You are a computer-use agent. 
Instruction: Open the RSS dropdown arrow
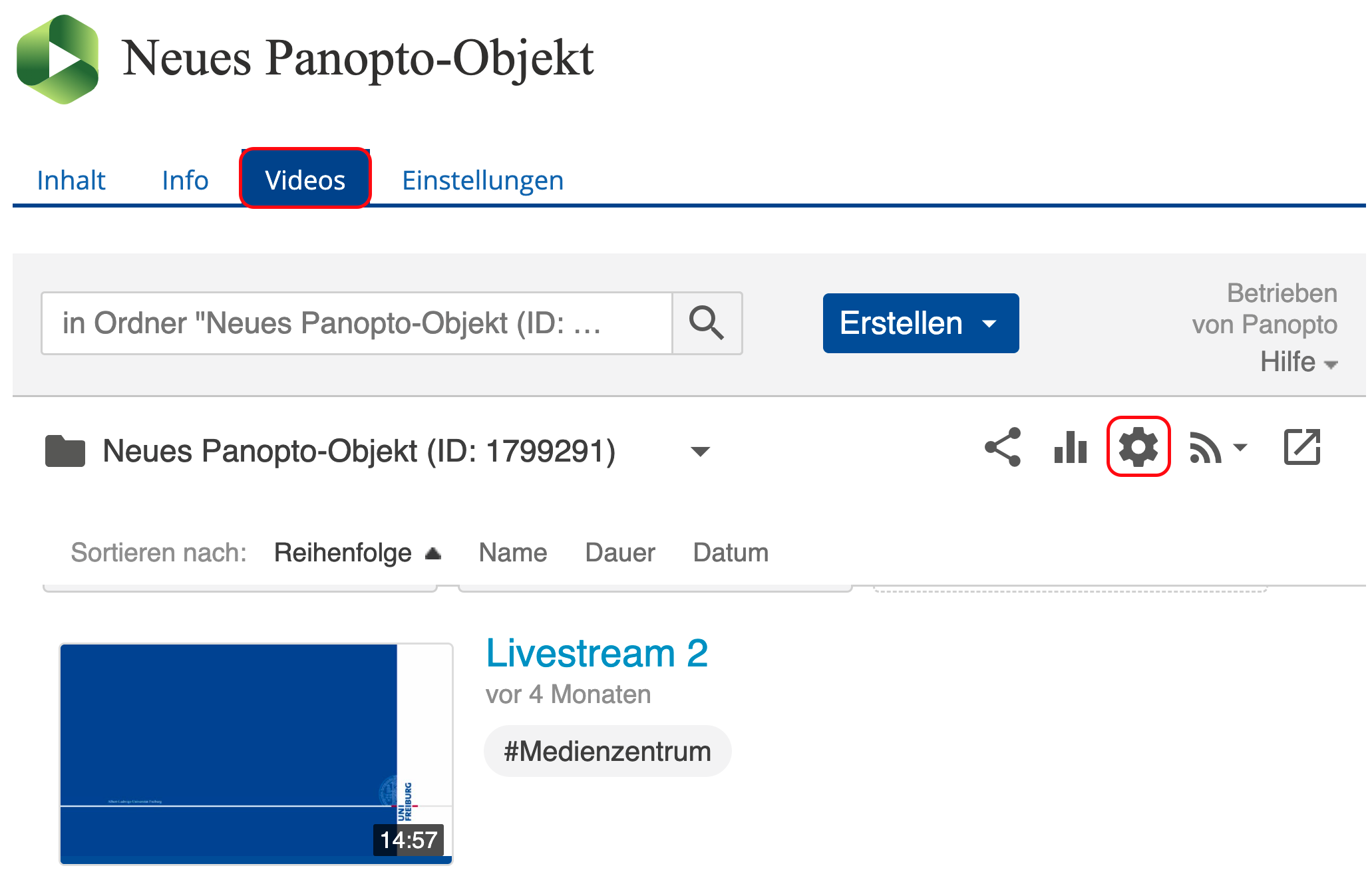tap(1240, 448)
